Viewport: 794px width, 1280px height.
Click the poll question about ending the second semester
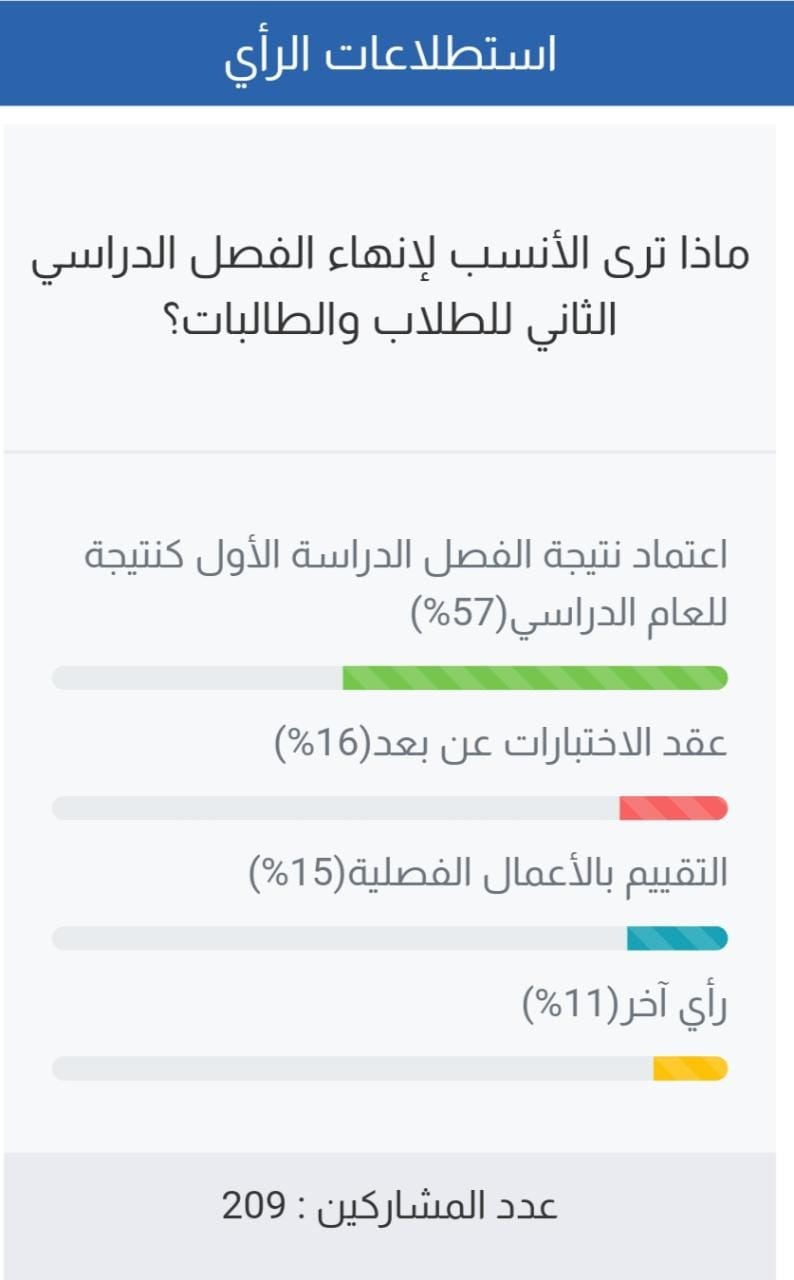pos(390,287)
